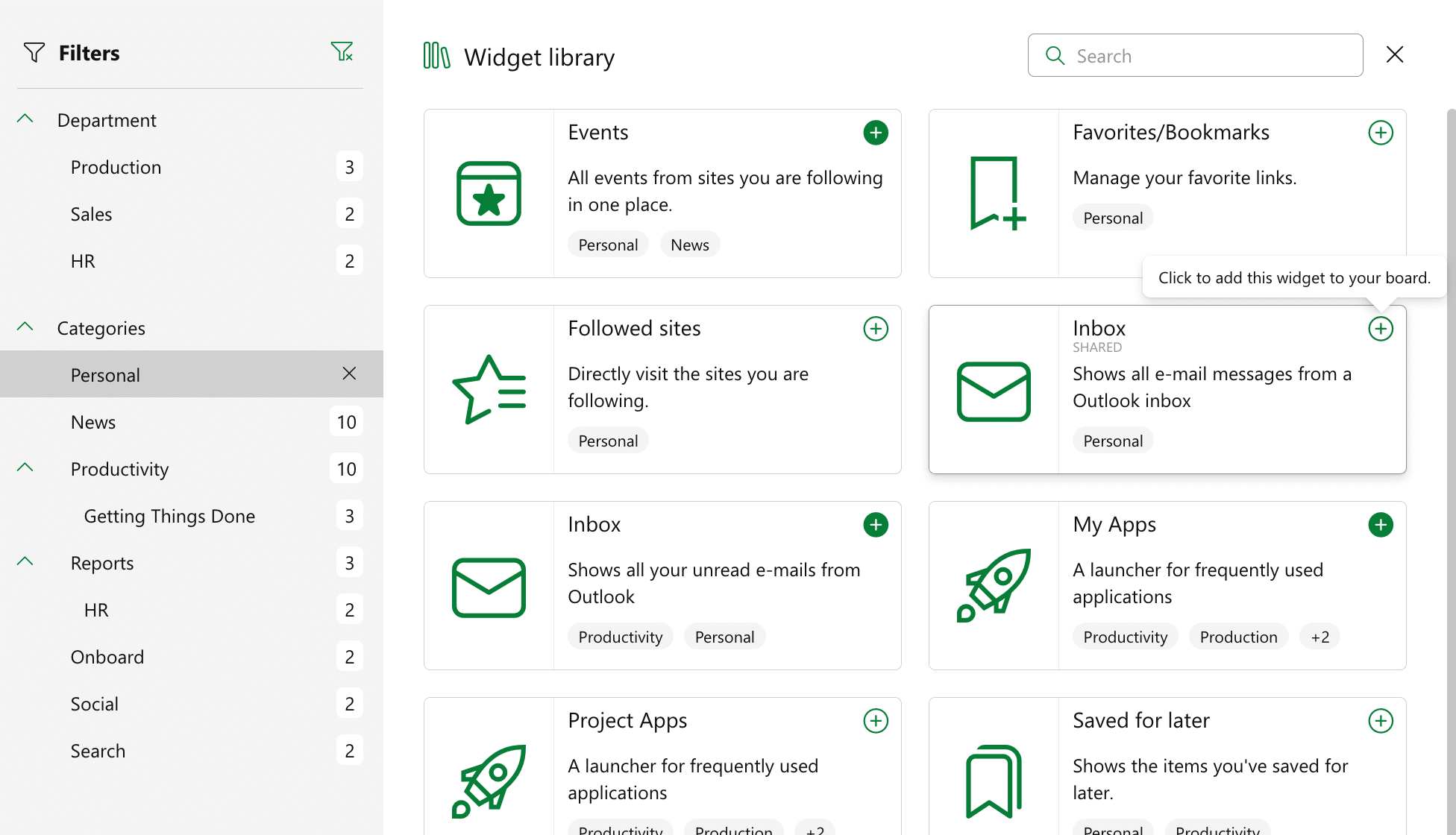Add the Inbox shared widget to your board
This screenshot has width=1456, height=835.
point(1381,328)
